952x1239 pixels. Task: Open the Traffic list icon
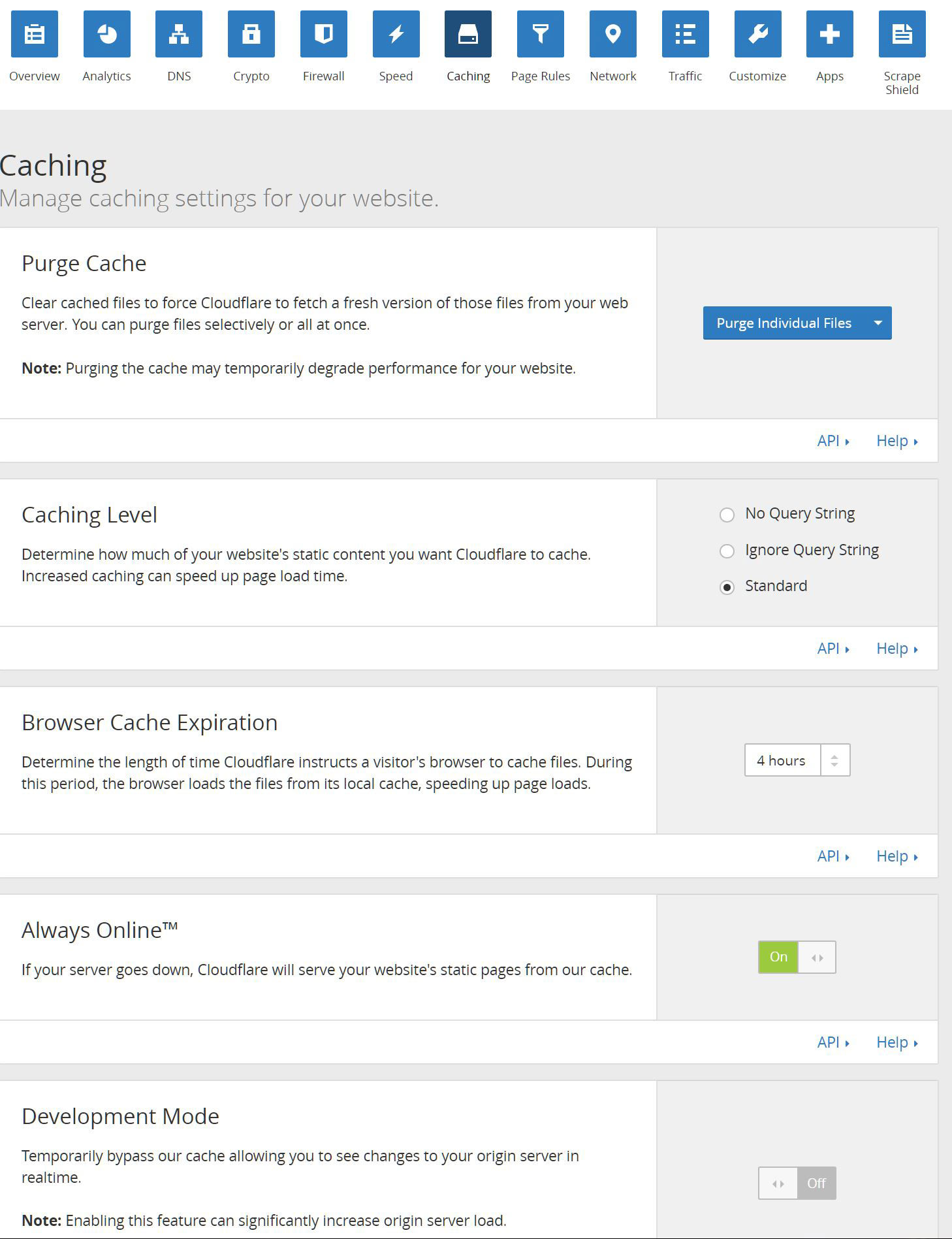tap(686, 34)
